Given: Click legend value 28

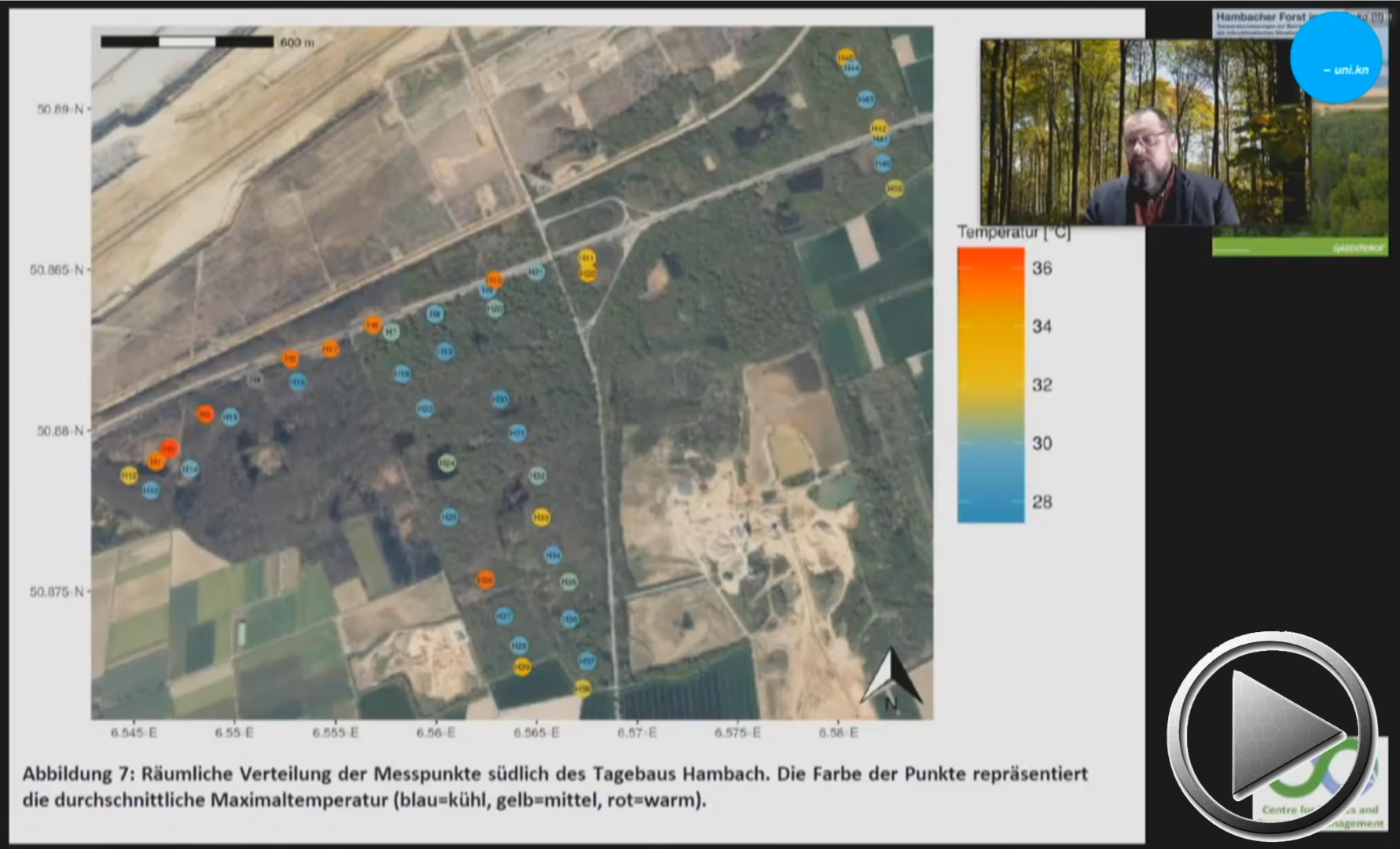Looking at the screenshot, I should point(1042,502).
